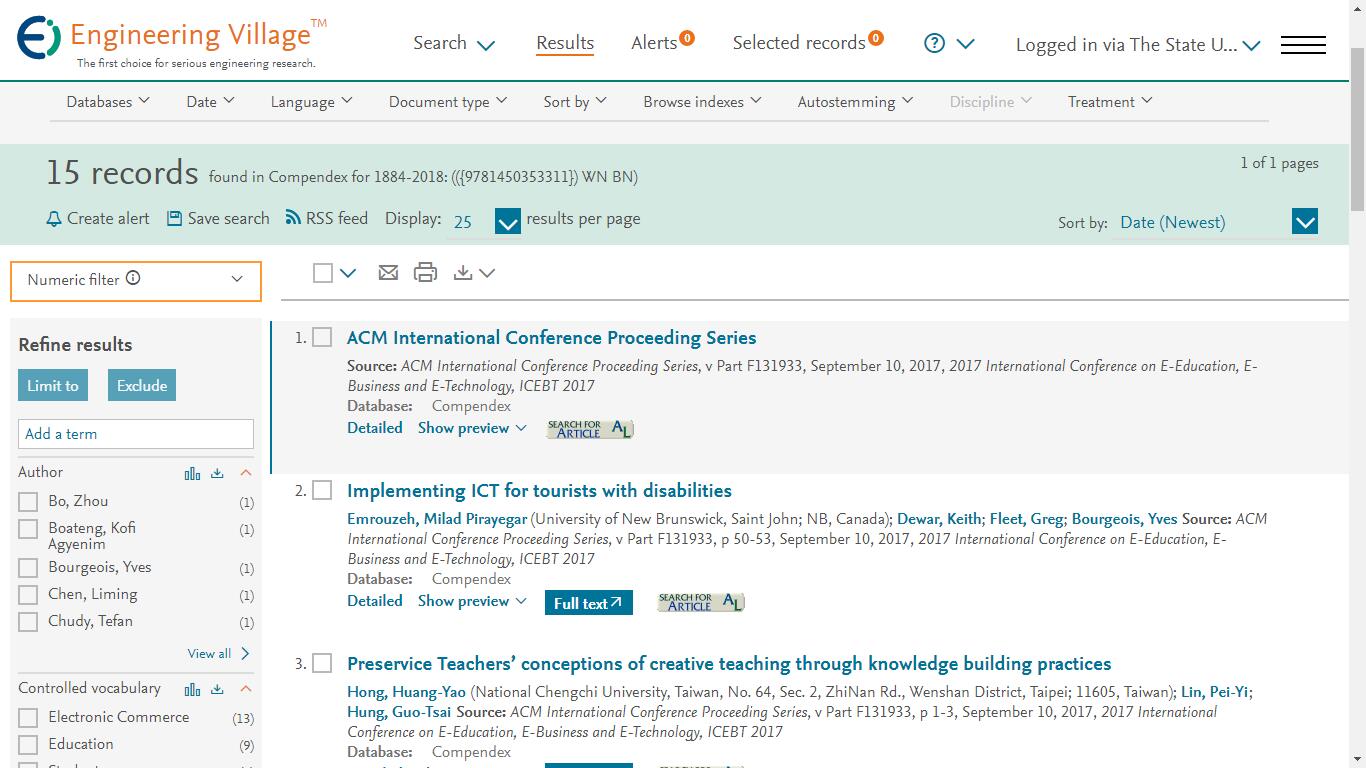Click the Add a term field
Screen dimensions: 1366x768
136,433
